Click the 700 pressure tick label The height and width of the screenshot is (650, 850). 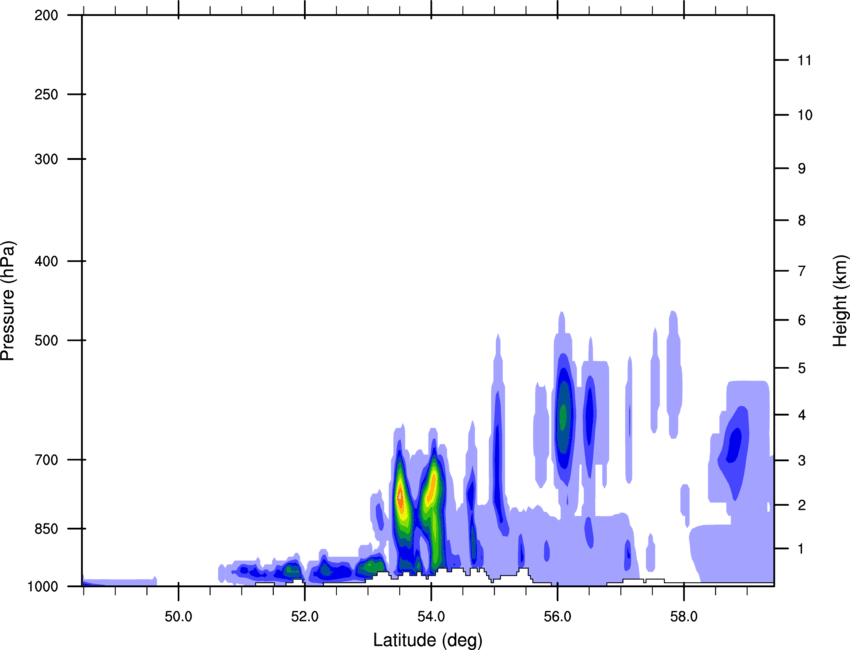pyautogui.click(x=47, y=460)
